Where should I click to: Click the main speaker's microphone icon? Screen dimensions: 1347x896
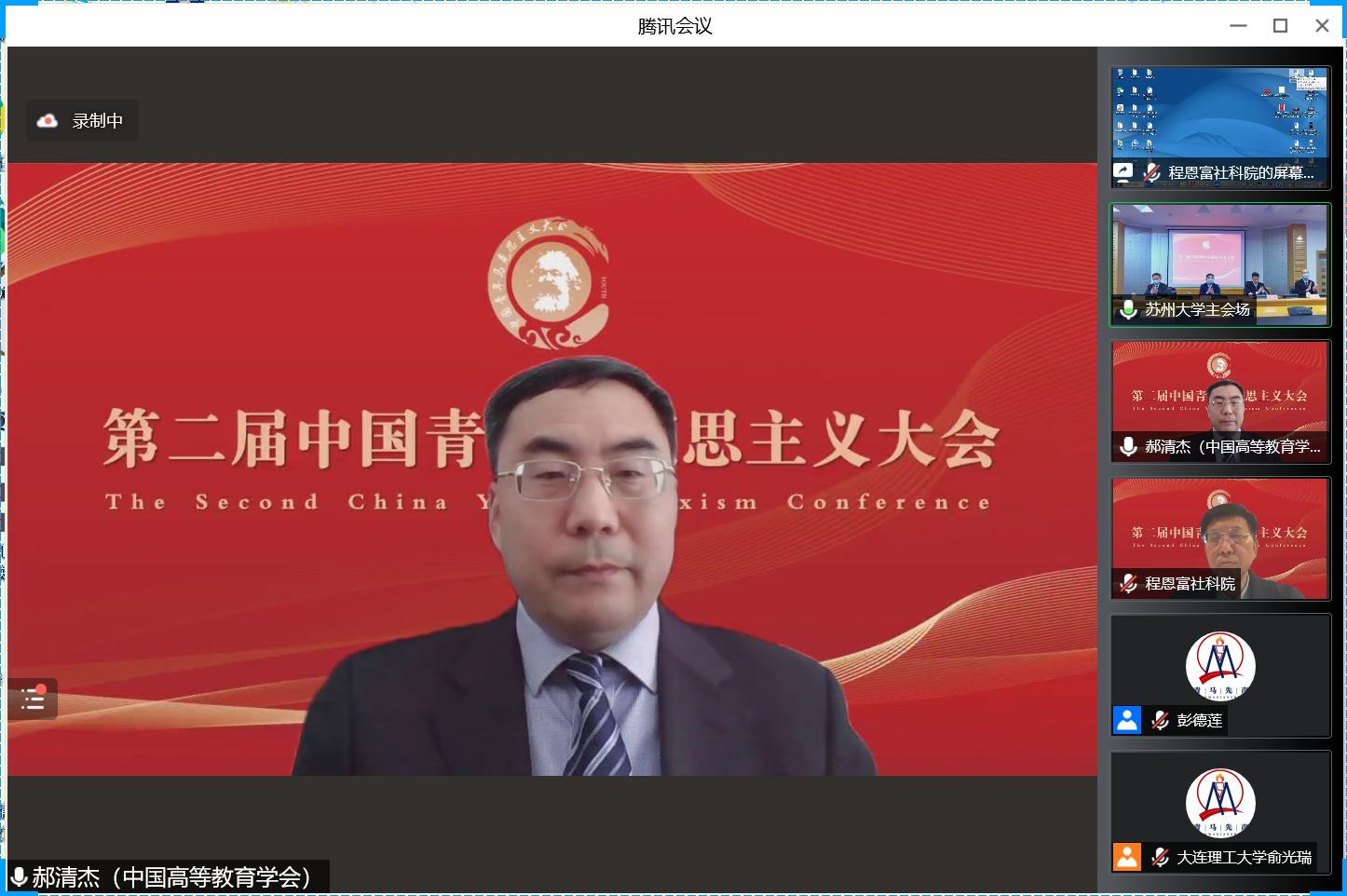point(19,877)
